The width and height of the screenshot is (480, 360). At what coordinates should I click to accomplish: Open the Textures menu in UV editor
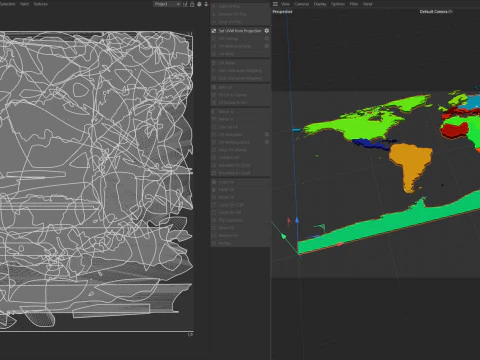[40, 4]
